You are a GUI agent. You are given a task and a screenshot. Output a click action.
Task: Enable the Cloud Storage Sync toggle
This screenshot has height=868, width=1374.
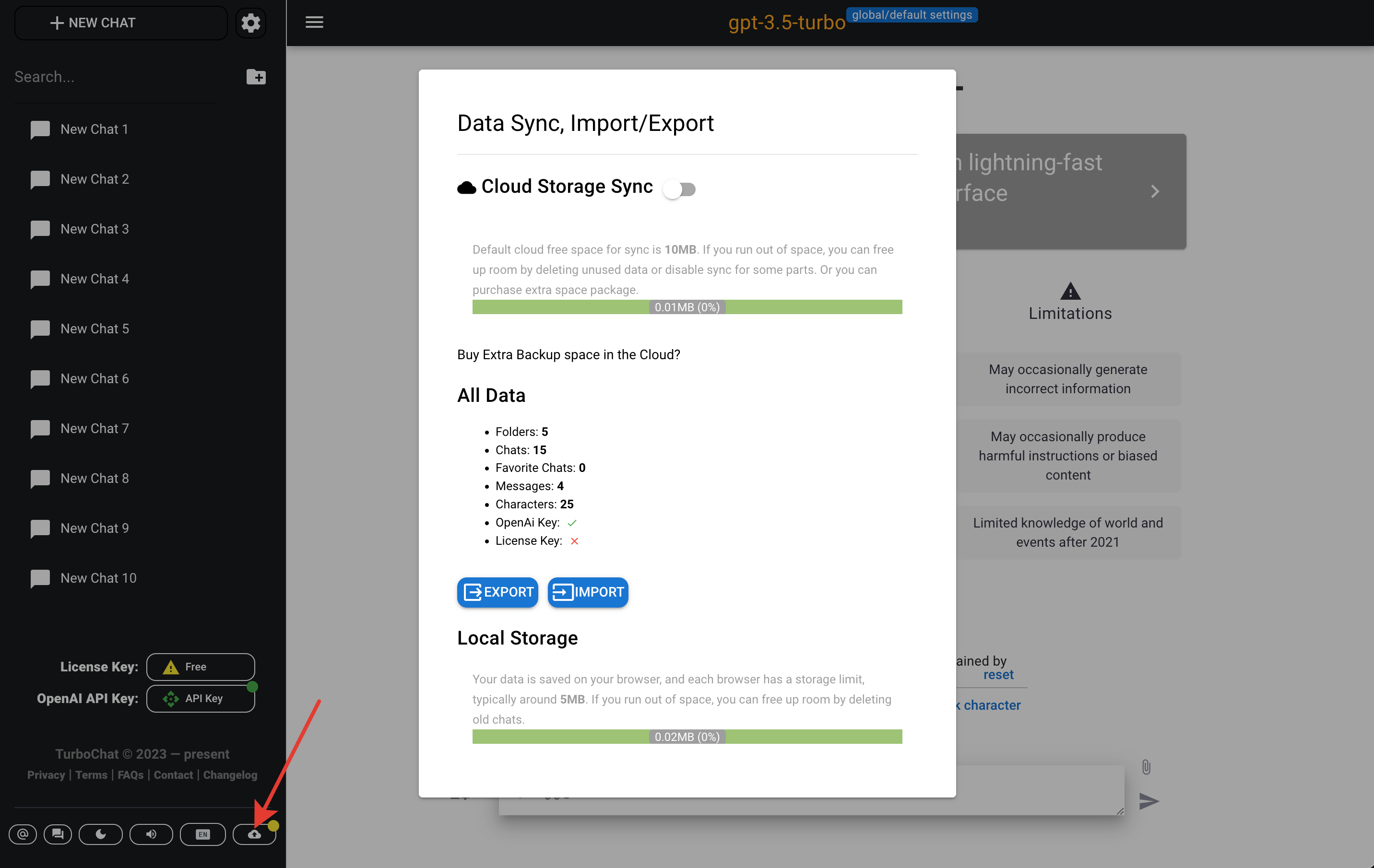[679, 189]
